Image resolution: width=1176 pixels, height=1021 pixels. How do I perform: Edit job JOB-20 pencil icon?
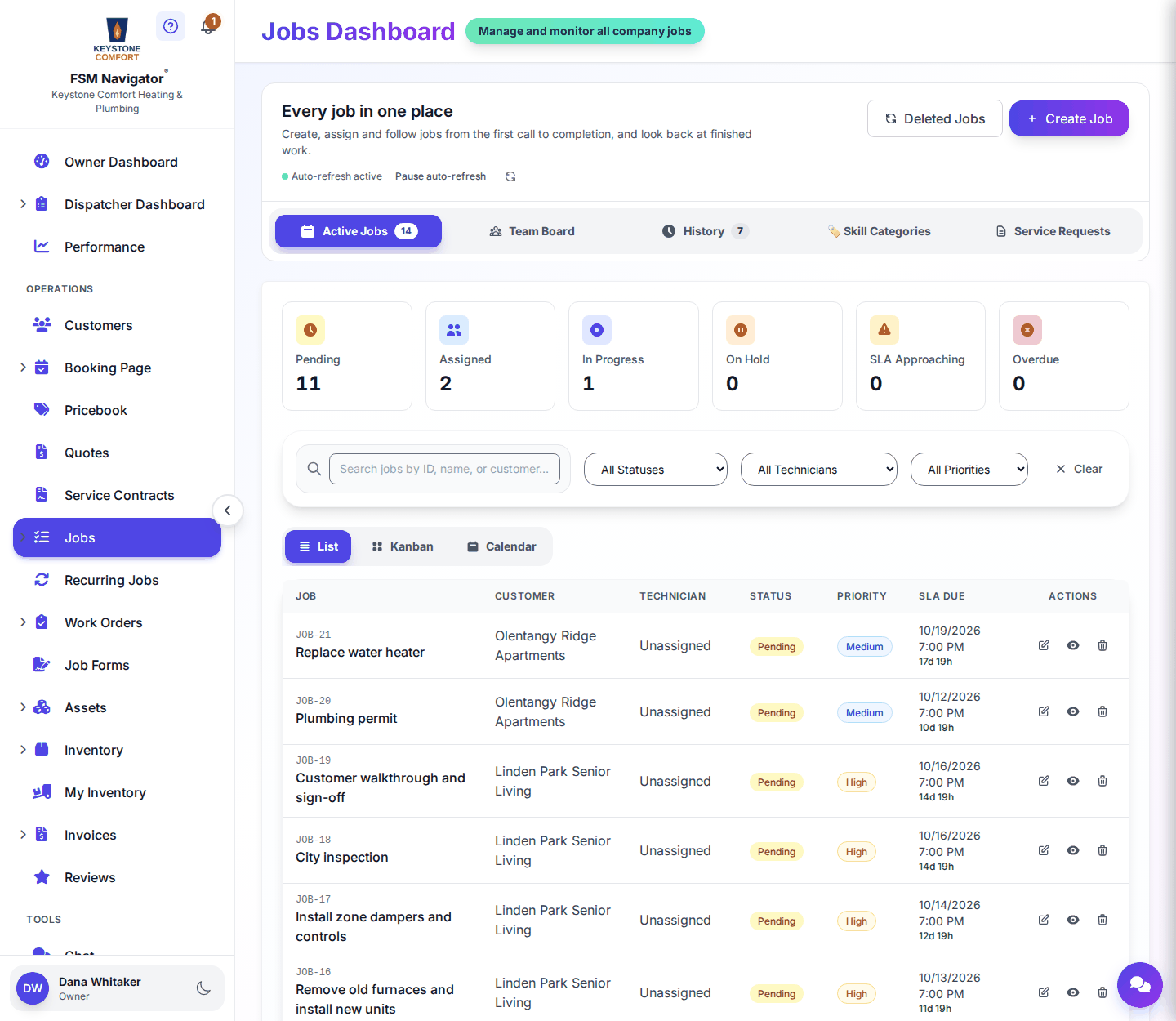tap(1044, 711)
